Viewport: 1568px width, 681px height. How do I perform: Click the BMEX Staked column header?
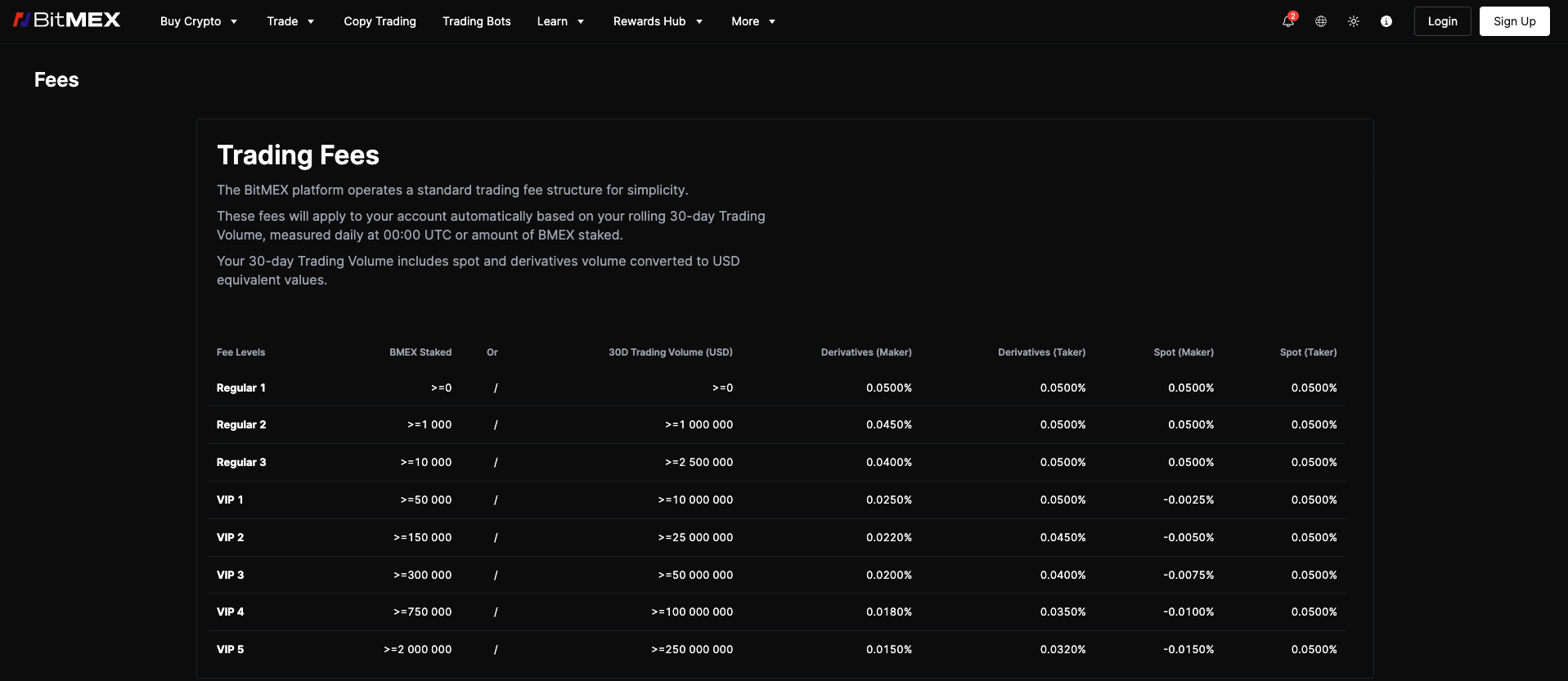pyautogui.click(x=420, y=352)
